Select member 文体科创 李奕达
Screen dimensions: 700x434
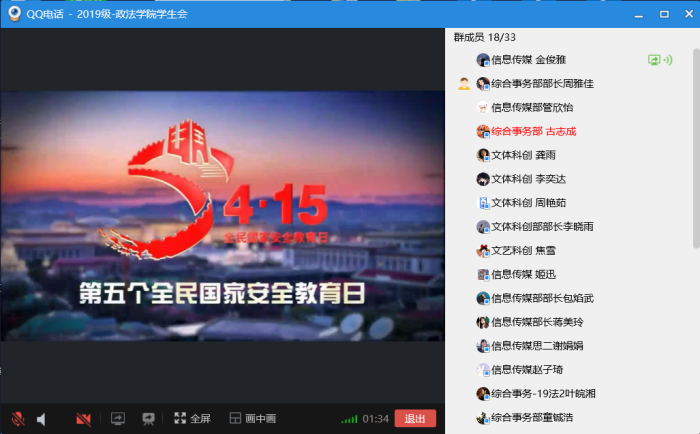pyautogui.click(x=529, y=179)
